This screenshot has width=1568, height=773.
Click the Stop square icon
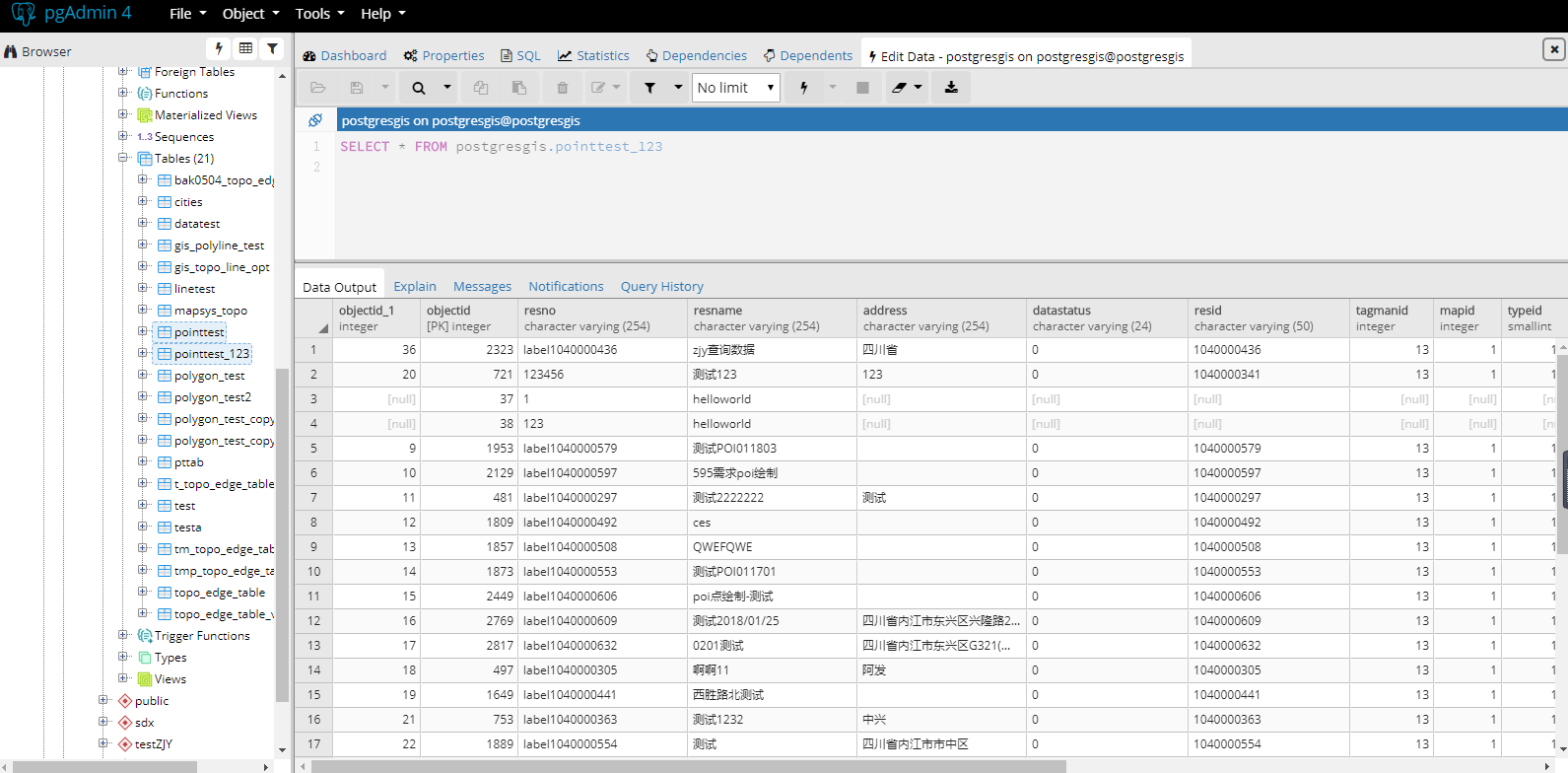pos(863,88)
